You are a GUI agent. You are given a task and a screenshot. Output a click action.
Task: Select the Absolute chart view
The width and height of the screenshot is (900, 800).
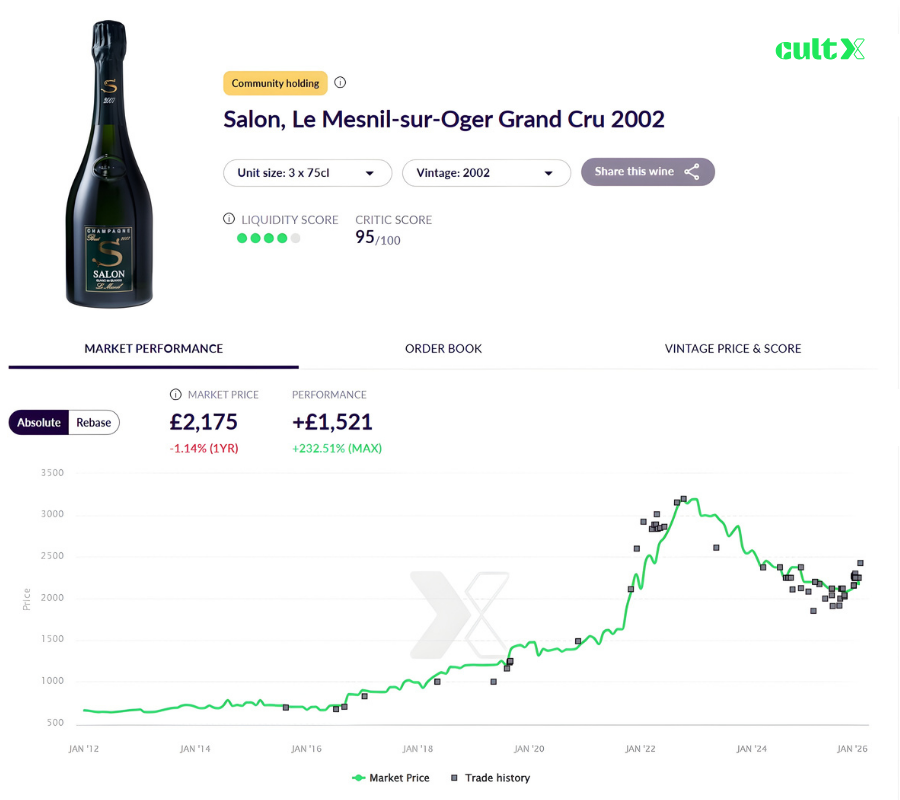pos(39,422)
